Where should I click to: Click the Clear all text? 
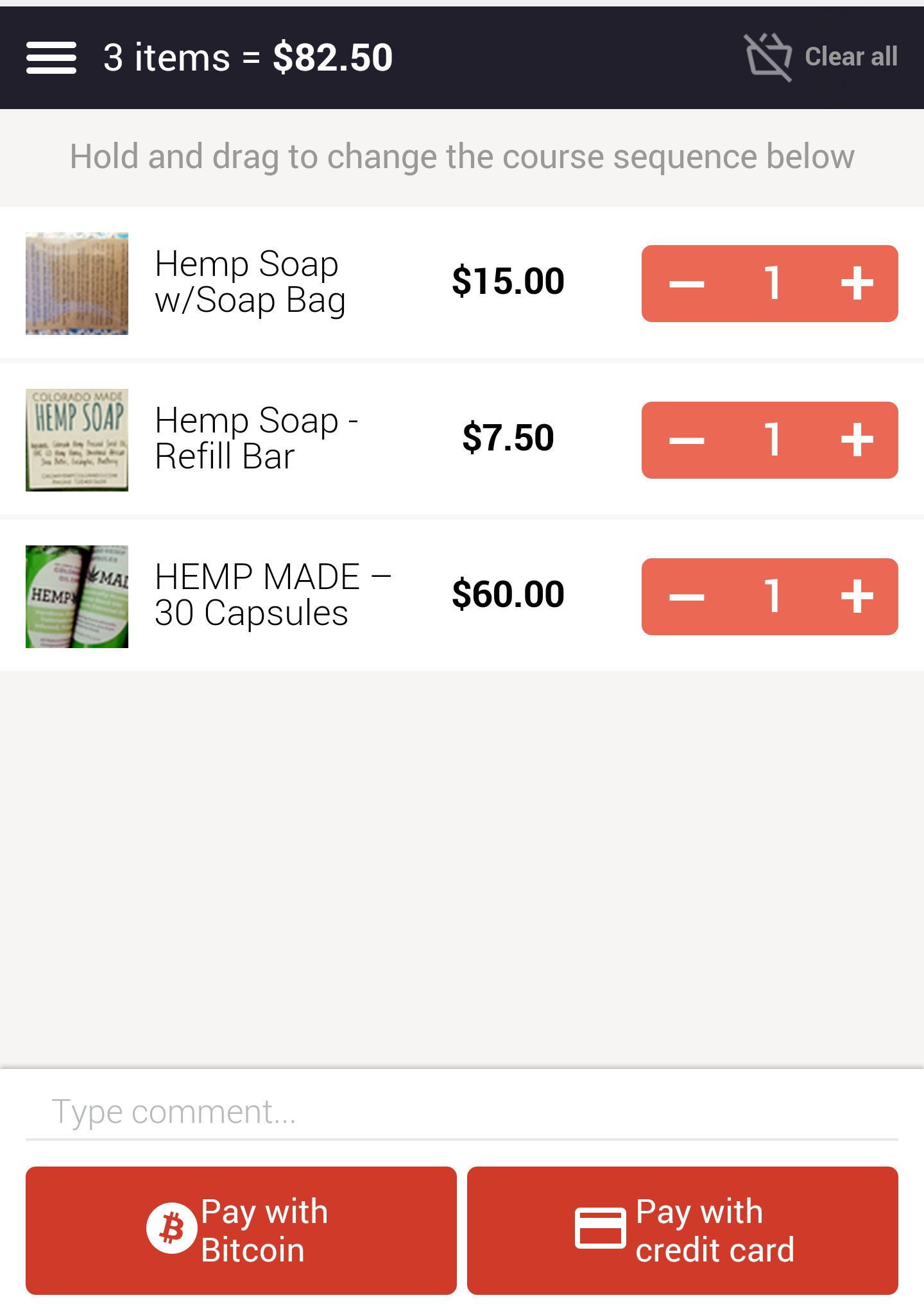click(x=851, y=57)
